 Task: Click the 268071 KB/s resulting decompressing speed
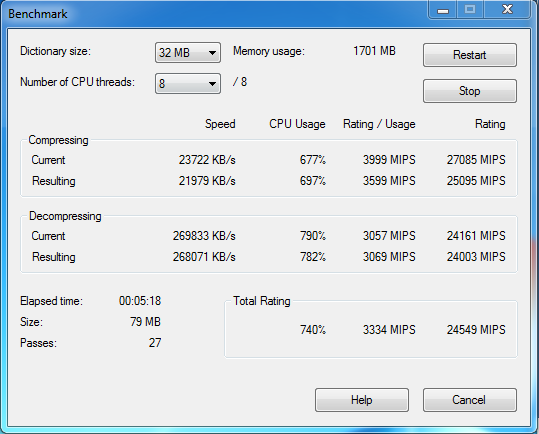204,257
